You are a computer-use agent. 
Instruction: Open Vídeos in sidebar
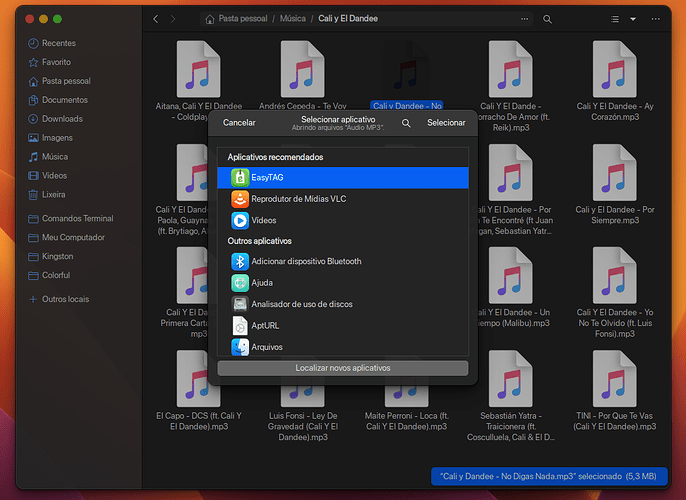click(48, 176)
